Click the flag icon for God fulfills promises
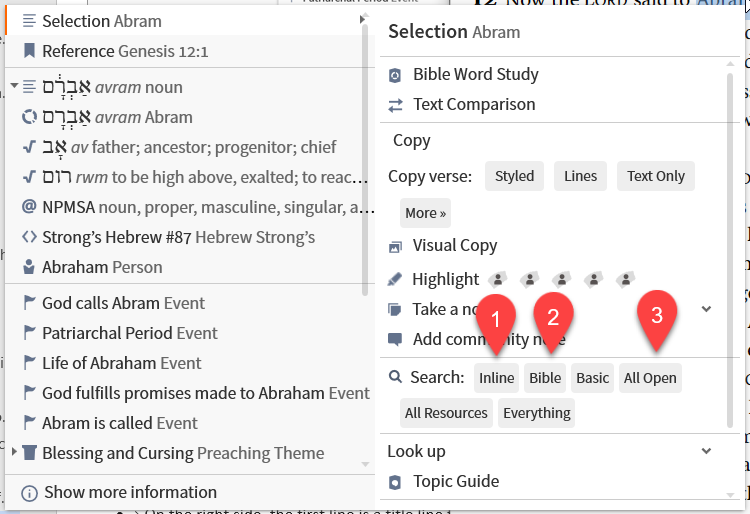 (29, 393)
